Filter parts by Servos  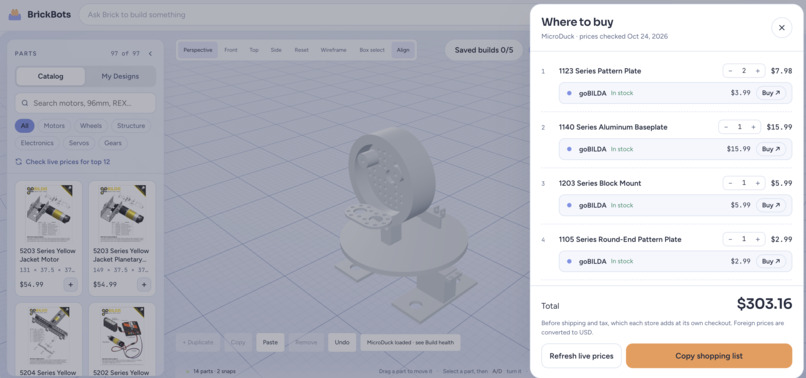point(79,143)
